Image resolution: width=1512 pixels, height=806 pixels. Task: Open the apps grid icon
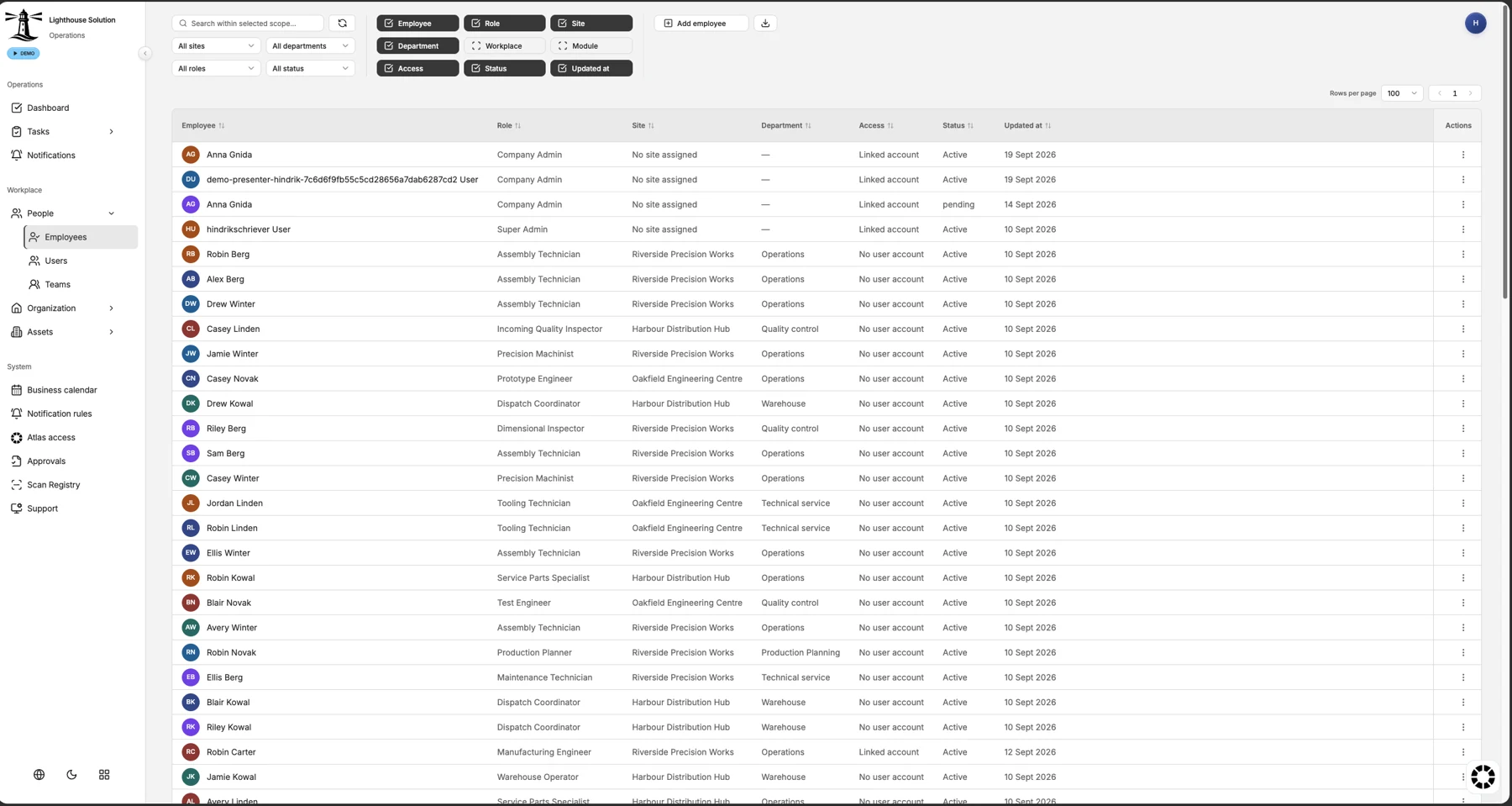point(104,775)
